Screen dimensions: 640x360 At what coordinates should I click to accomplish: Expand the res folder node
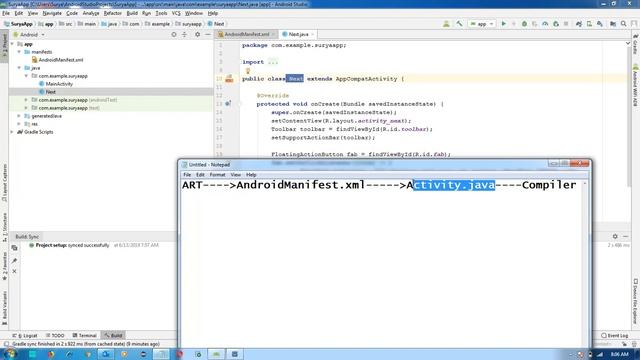pyautogui.click(x=19, y=124)
